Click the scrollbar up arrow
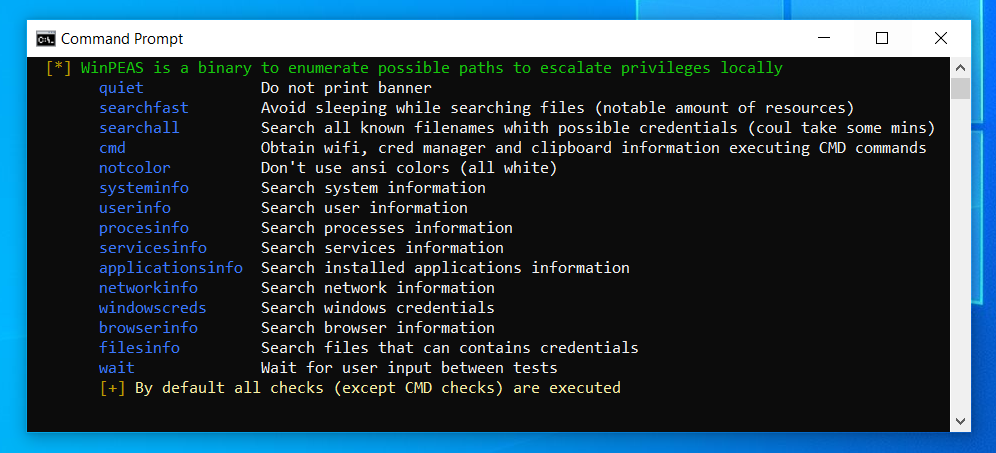 [960, 67]
